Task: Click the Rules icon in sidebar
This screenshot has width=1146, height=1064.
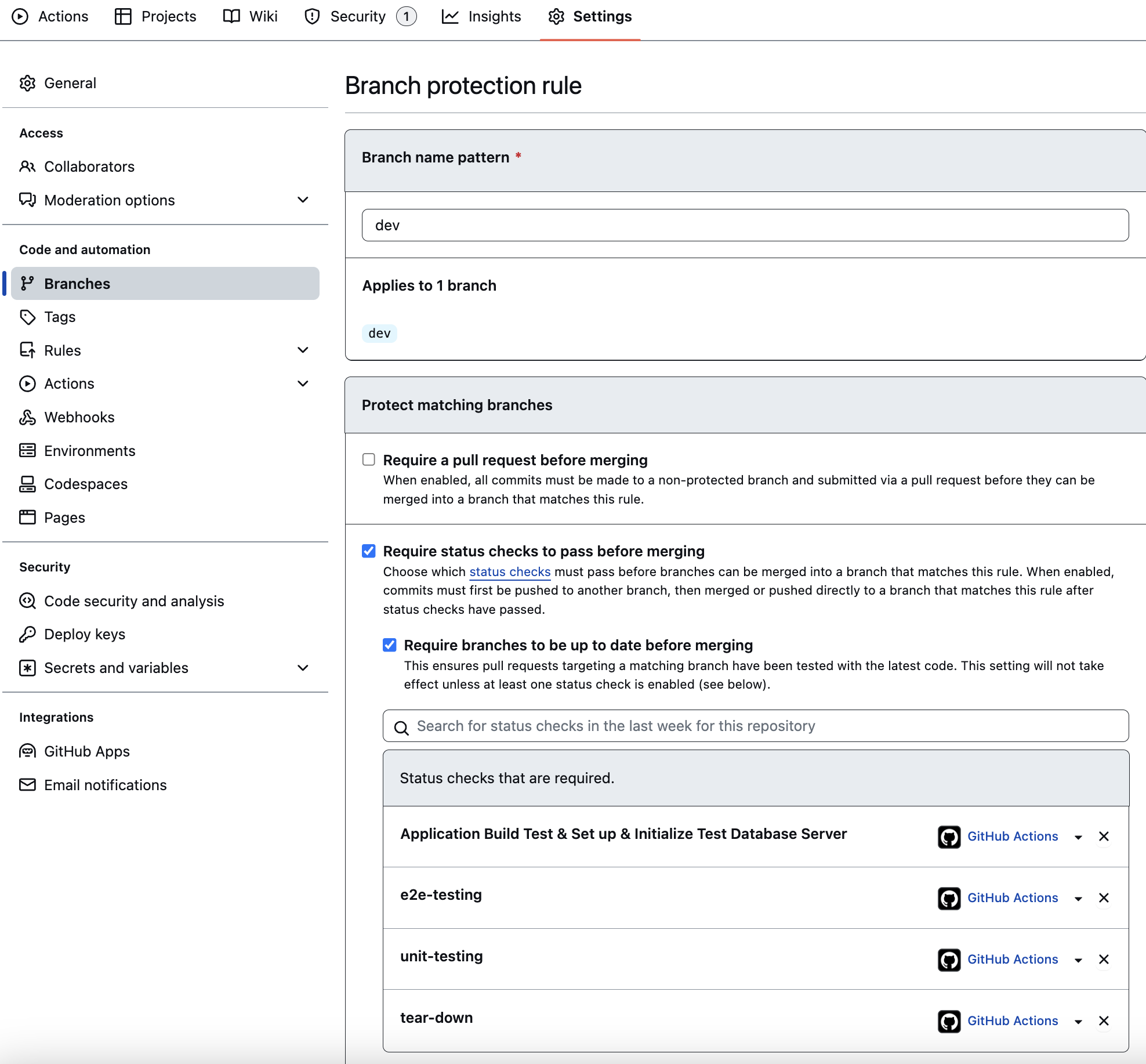Action: [x=27, y=350]
